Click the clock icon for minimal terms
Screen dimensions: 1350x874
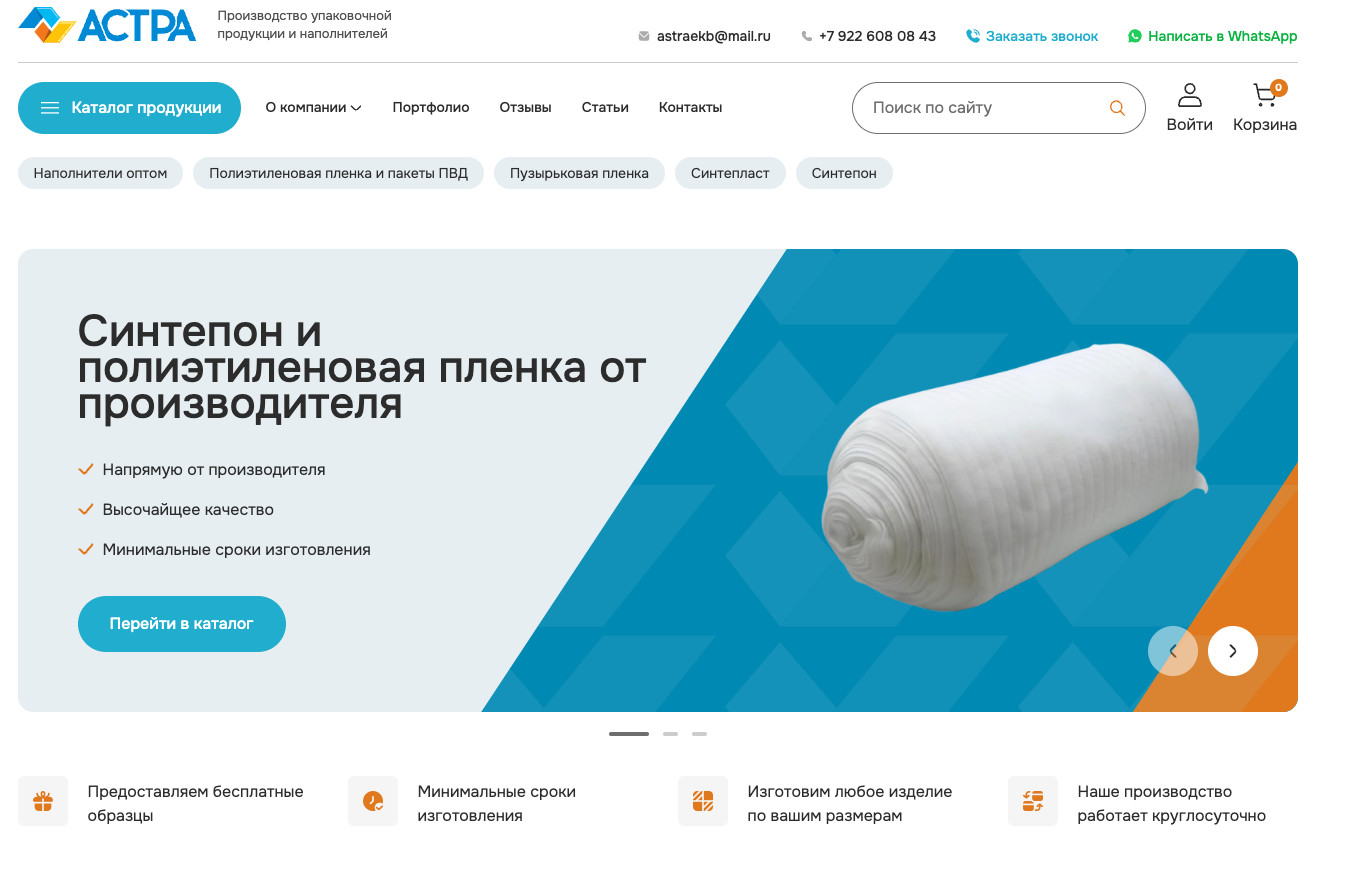[x=373, y=801]
